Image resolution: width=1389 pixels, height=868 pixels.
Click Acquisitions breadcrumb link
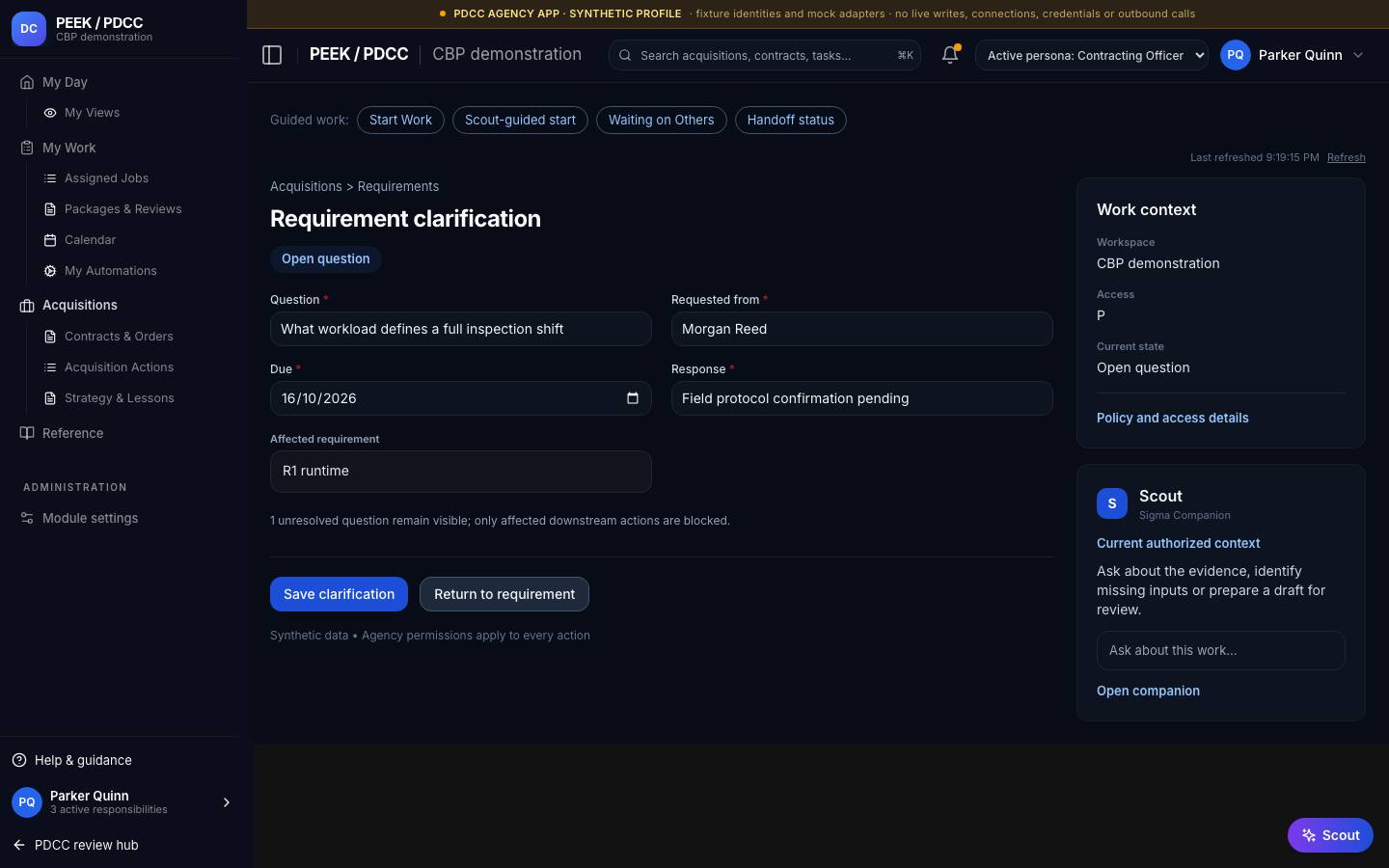[306, 186]
